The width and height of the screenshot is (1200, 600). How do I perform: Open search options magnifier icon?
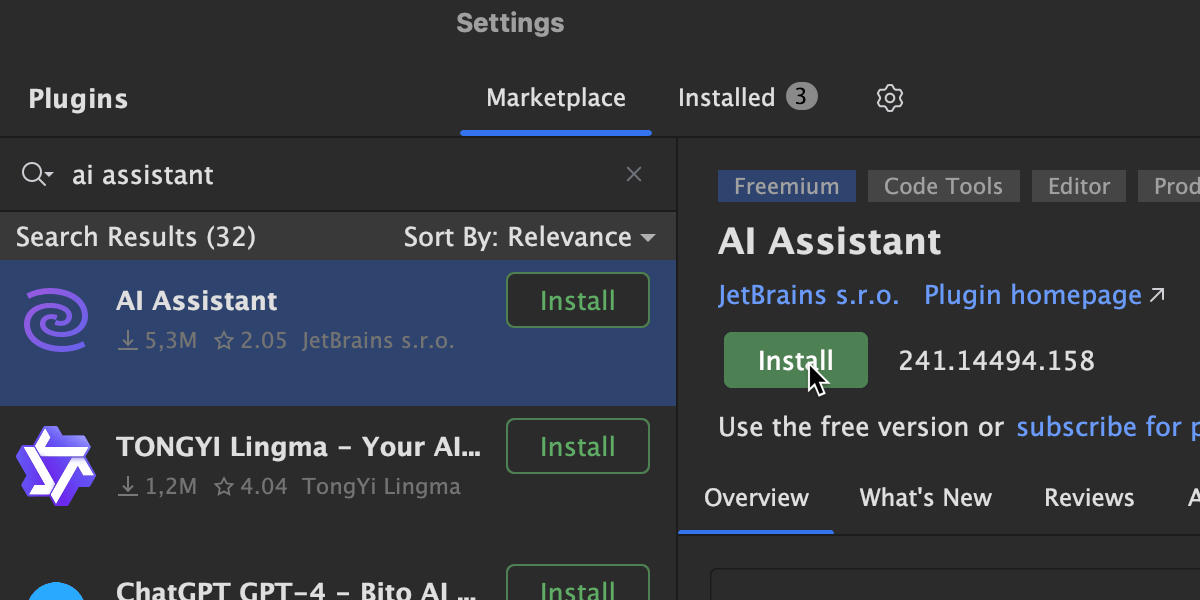[x=36, y=175]
